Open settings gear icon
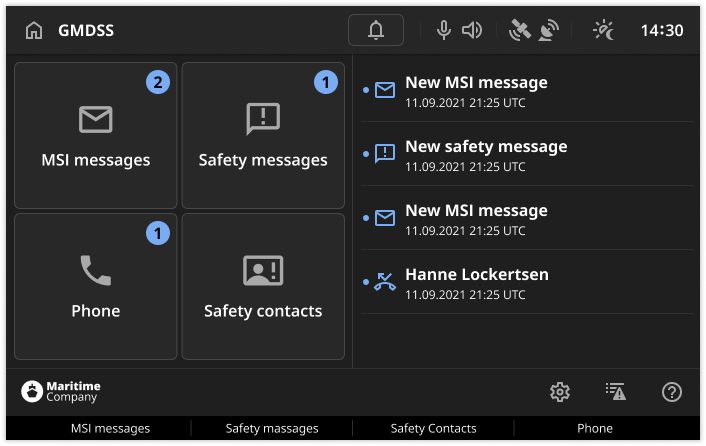The width and height of the screenshot is (706, 446). pyautogui.click(x=560, y=392)
